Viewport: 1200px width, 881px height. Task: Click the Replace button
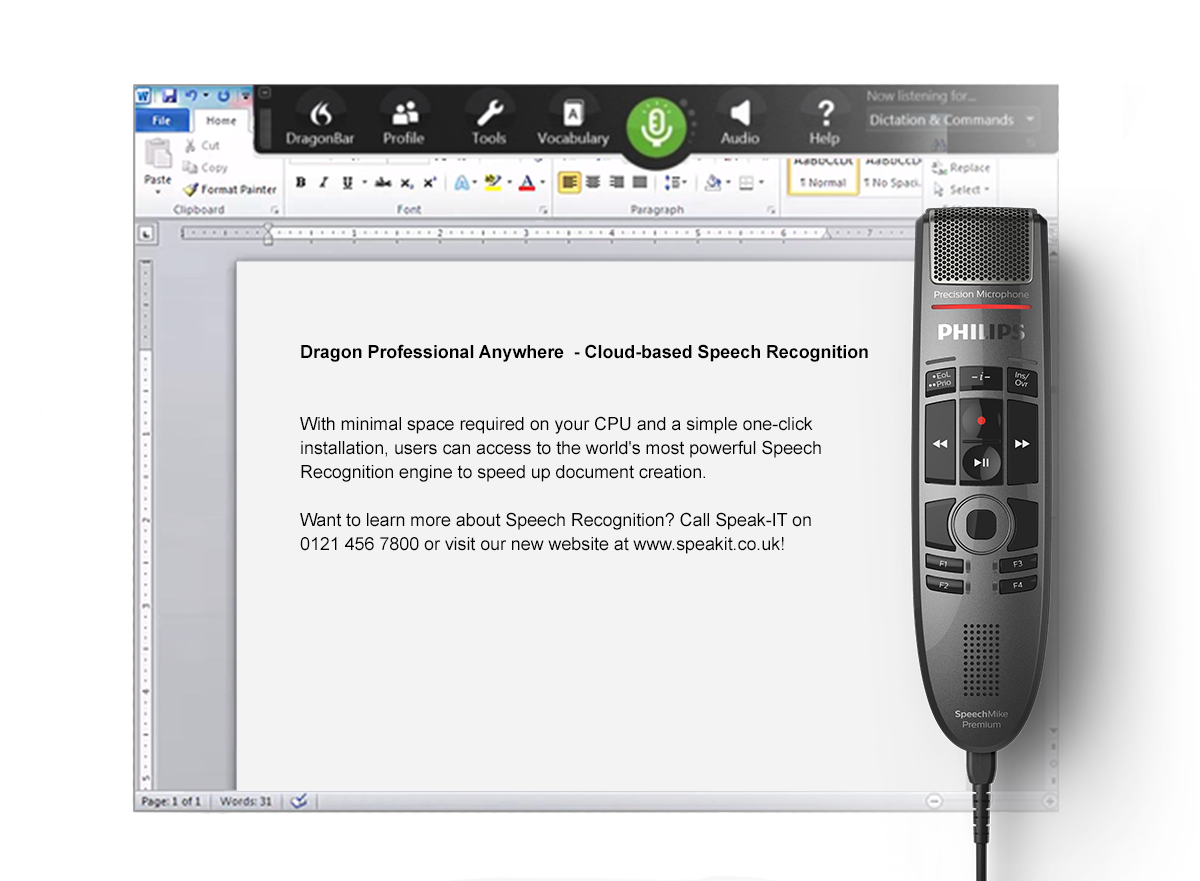click(962, 168)
